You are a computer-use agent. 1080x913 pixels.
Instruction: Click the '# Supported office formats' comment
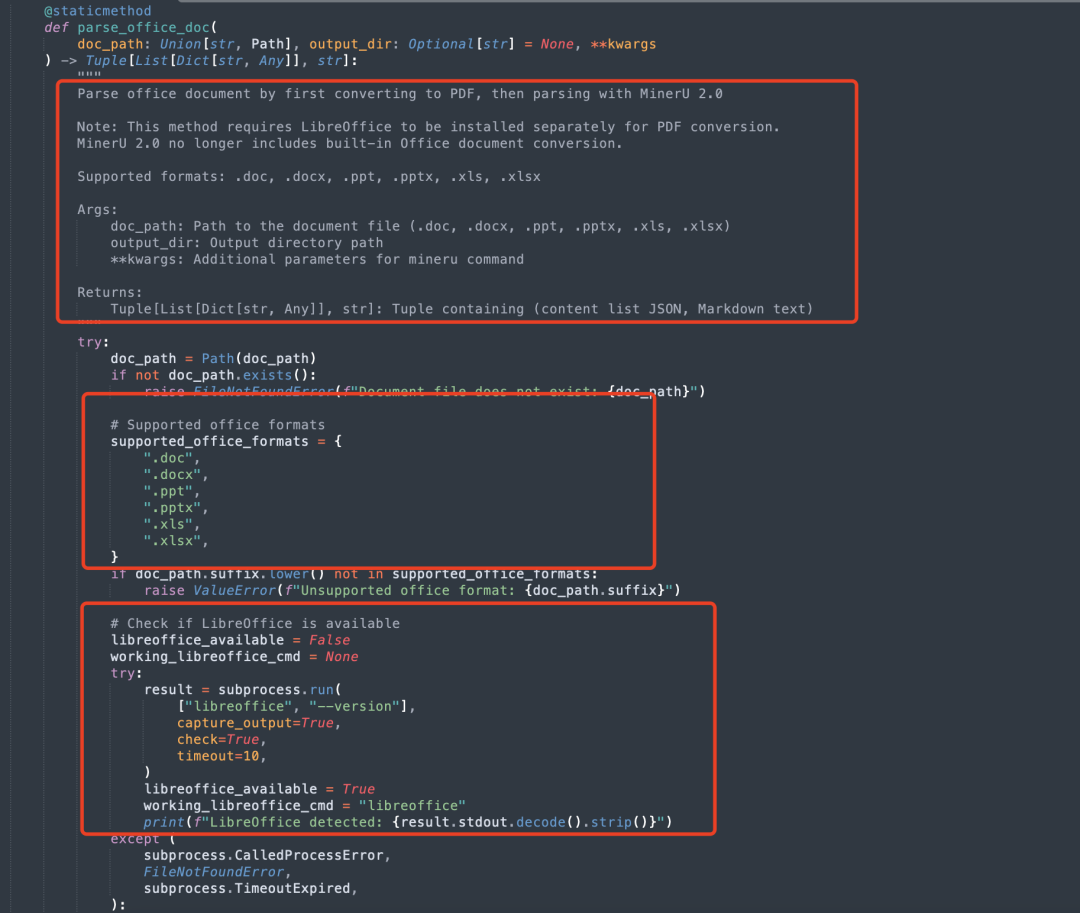click(x=217, y=424)
